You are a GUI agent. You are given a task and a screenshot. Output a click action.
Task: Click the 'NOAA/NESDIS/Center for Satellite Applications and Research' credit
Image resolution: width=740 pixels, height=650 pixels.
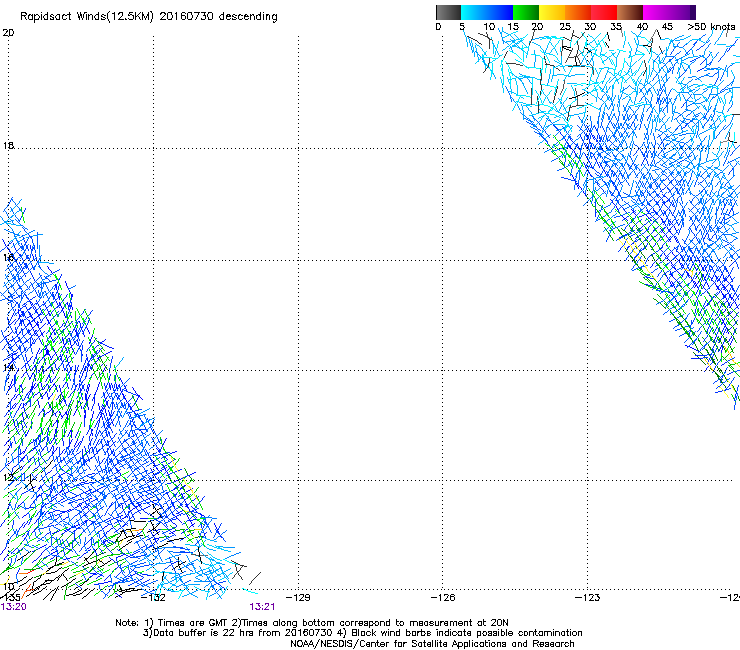(x=432, y=644)
